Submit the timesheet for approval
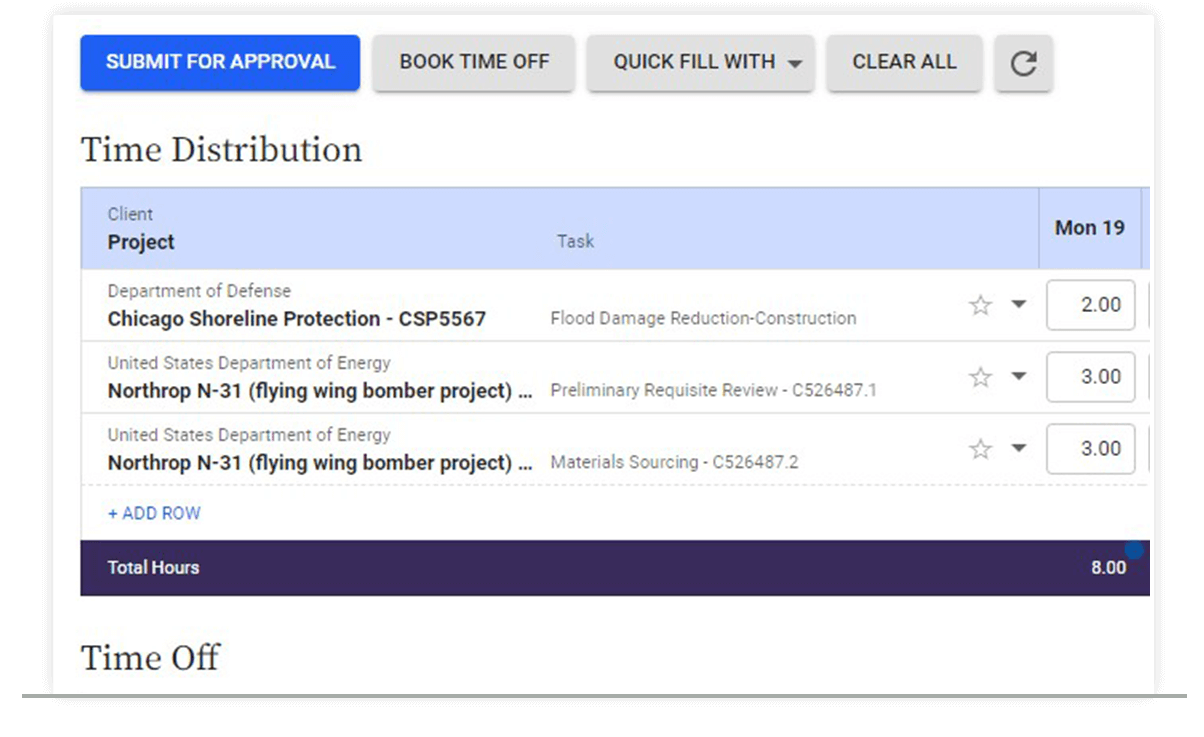This screenshot has width=1204, height=737. coord(220,63)
